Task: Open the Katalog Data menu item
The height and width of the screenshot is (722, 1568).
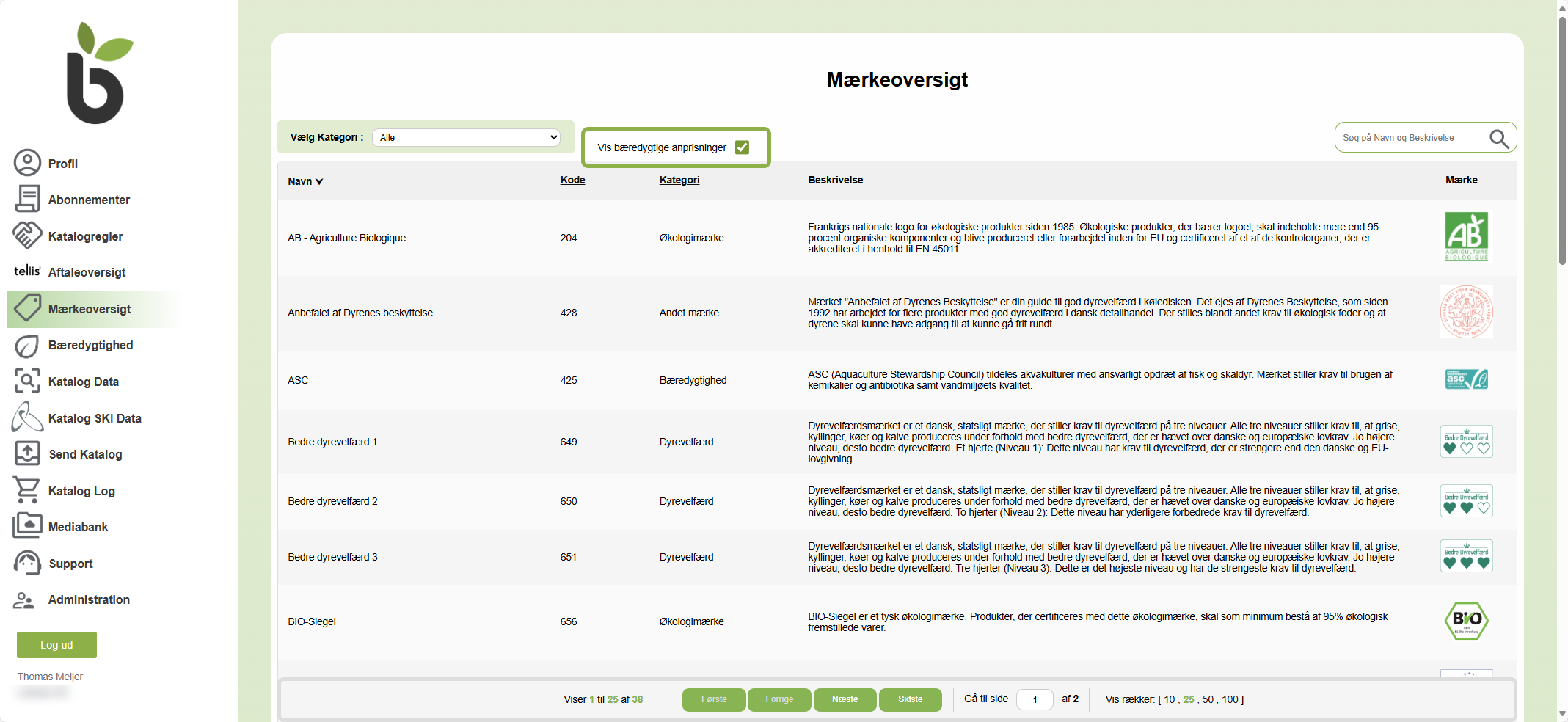Action: coord(83,382)
